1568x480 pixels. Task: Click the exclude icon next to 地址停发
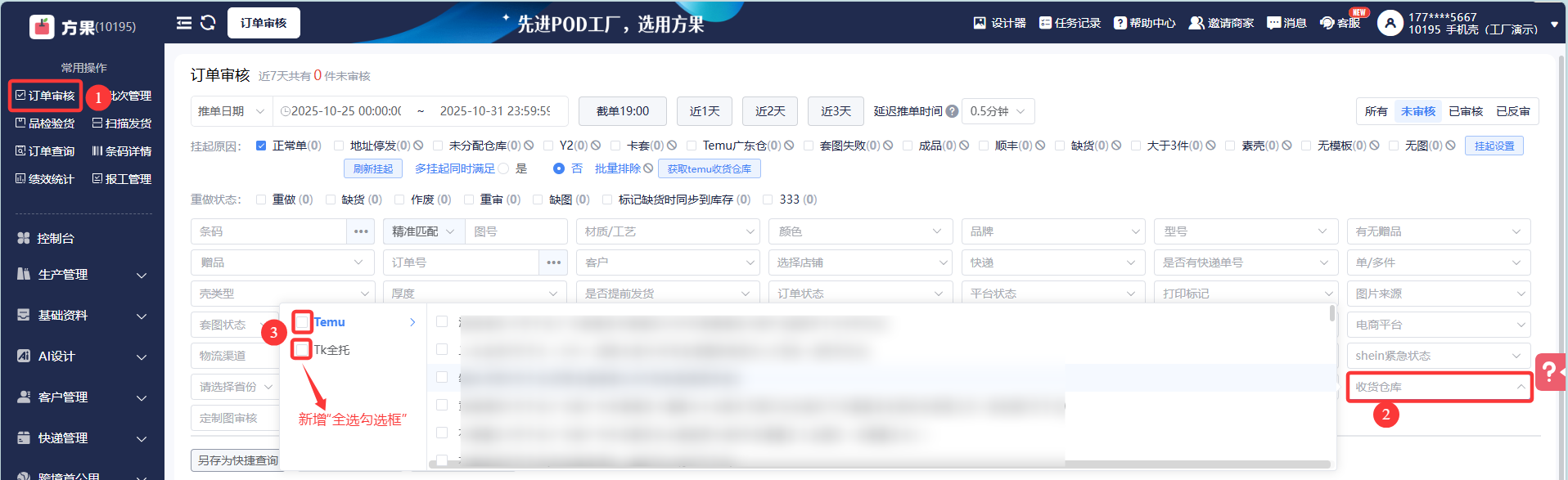418,146
